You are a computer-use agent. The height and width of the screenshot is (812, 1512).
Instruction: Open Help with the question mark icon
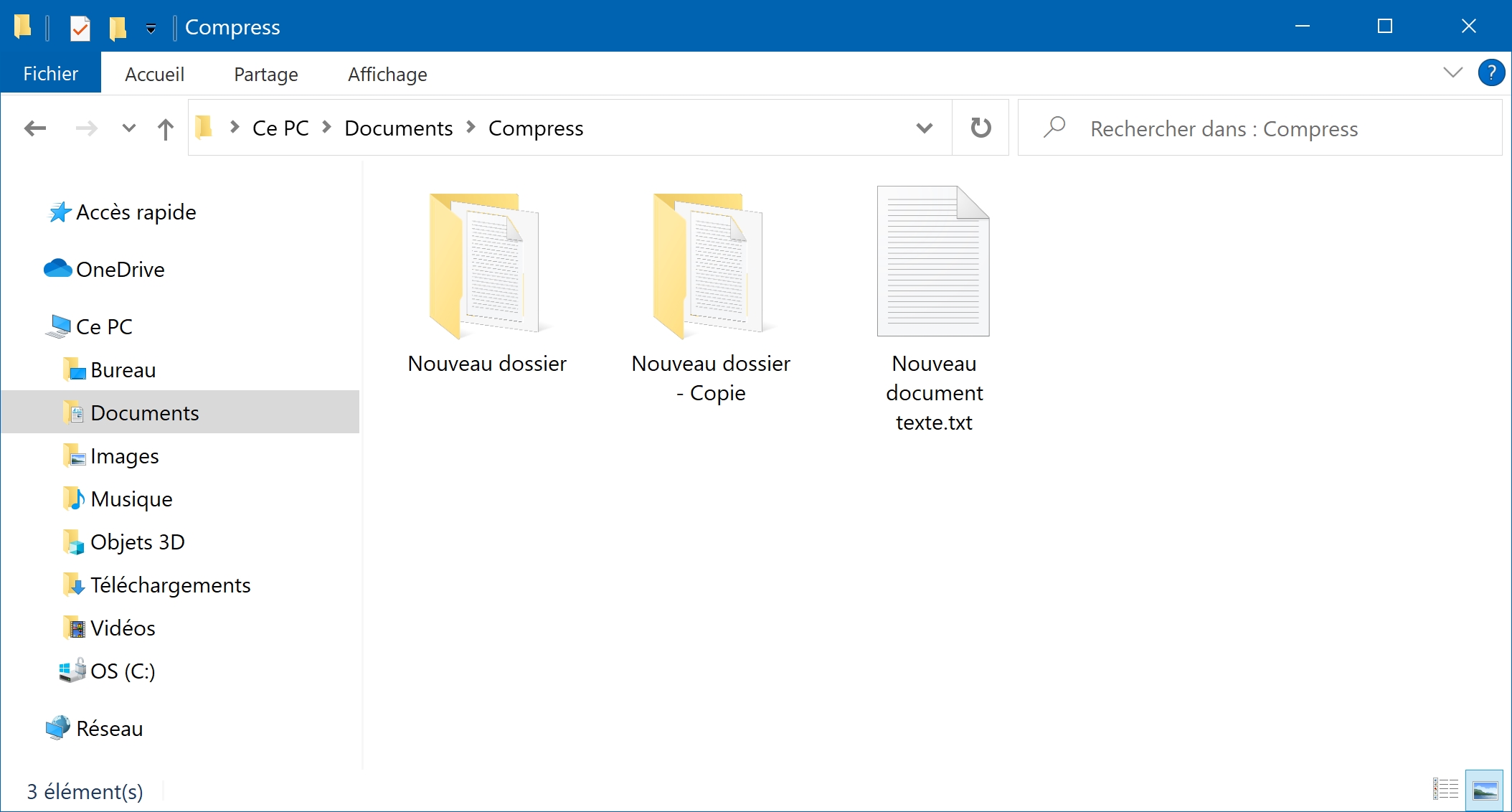click(x=1491, y=72)
